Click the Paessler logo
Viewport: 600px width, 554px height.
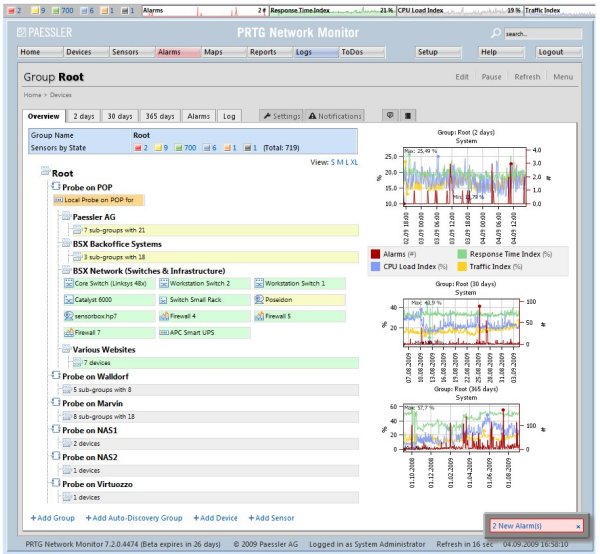click(44, 33)
